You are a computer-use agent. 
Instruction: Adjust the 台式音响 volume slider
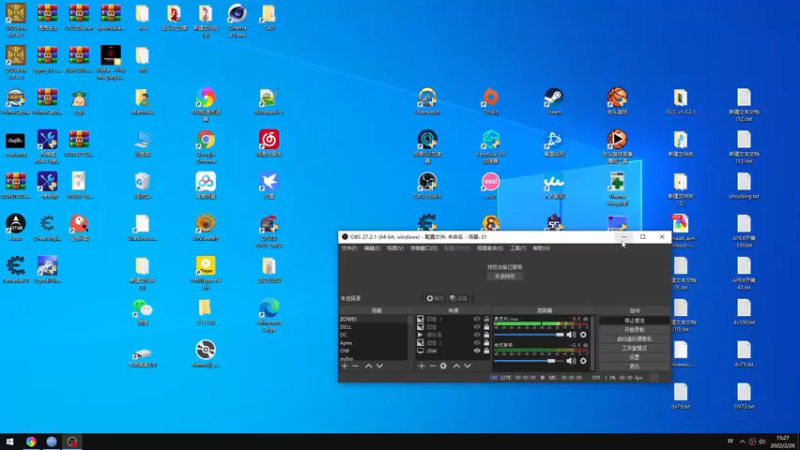click(529, 361)
